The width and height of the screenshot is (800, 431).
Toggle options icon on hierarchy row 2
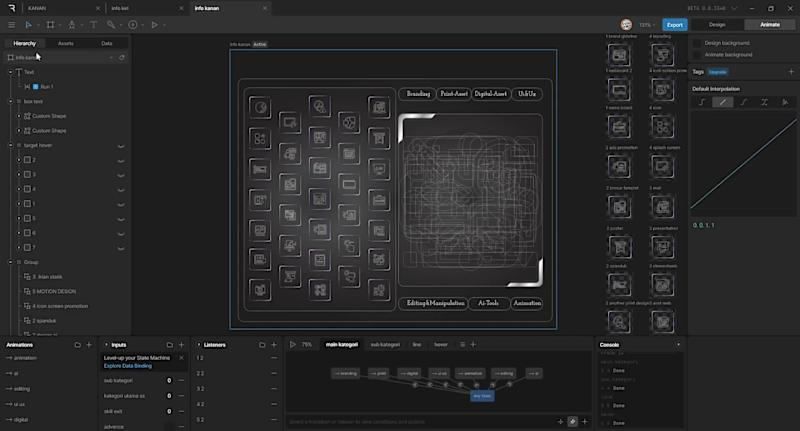[x=121, y=161]
